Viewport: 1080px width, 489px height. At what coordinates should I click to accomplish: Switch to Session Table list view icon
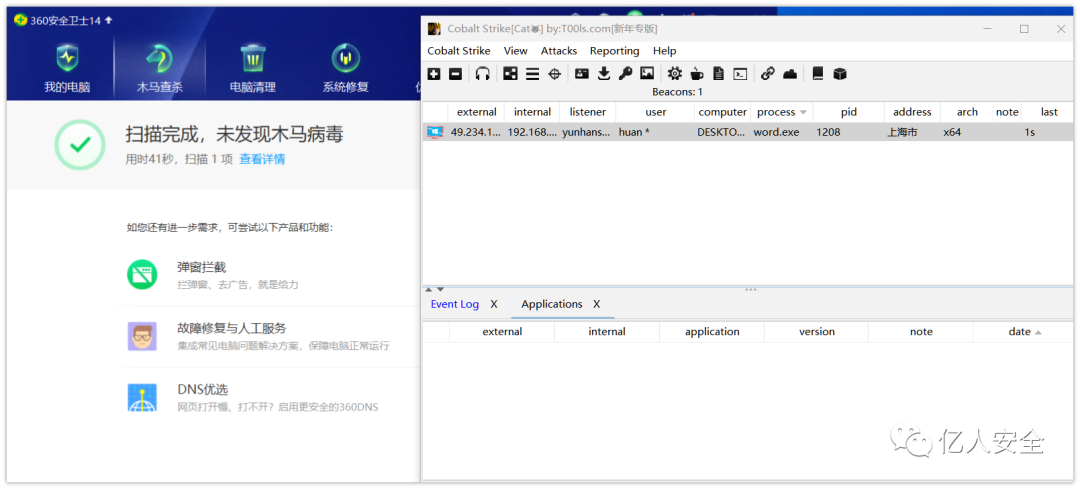[x=532, y=74]
